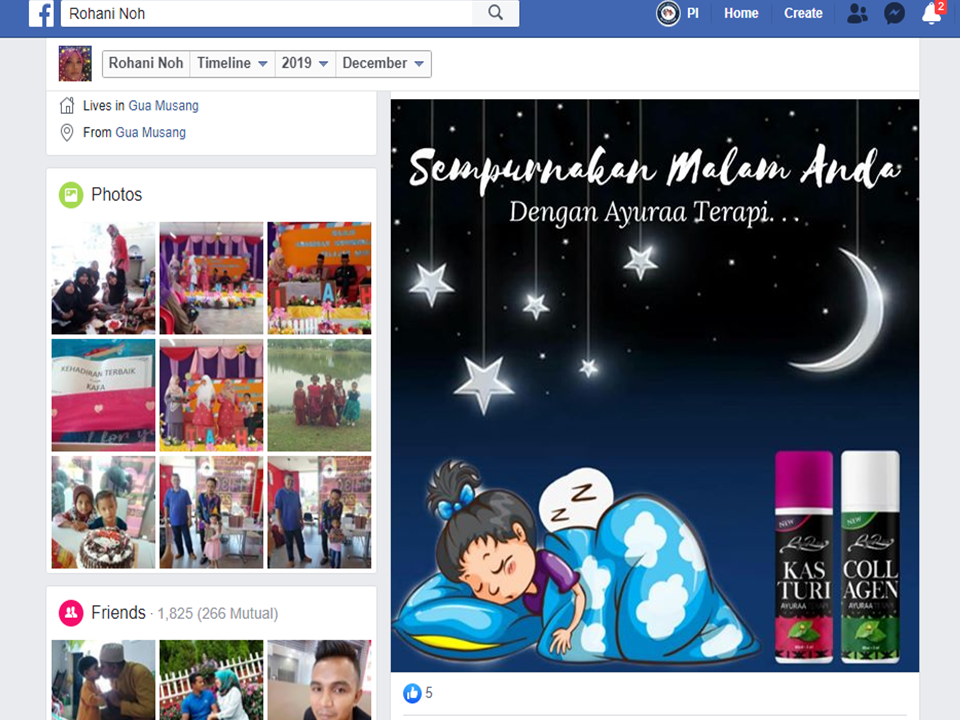Click the pink Friends section icon

point(71,613)
